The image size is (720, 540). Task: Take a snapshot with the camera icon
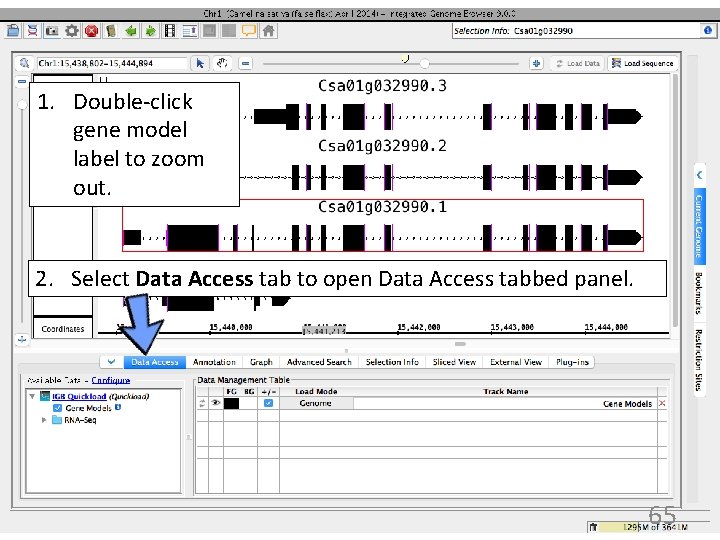coord(51,31)
